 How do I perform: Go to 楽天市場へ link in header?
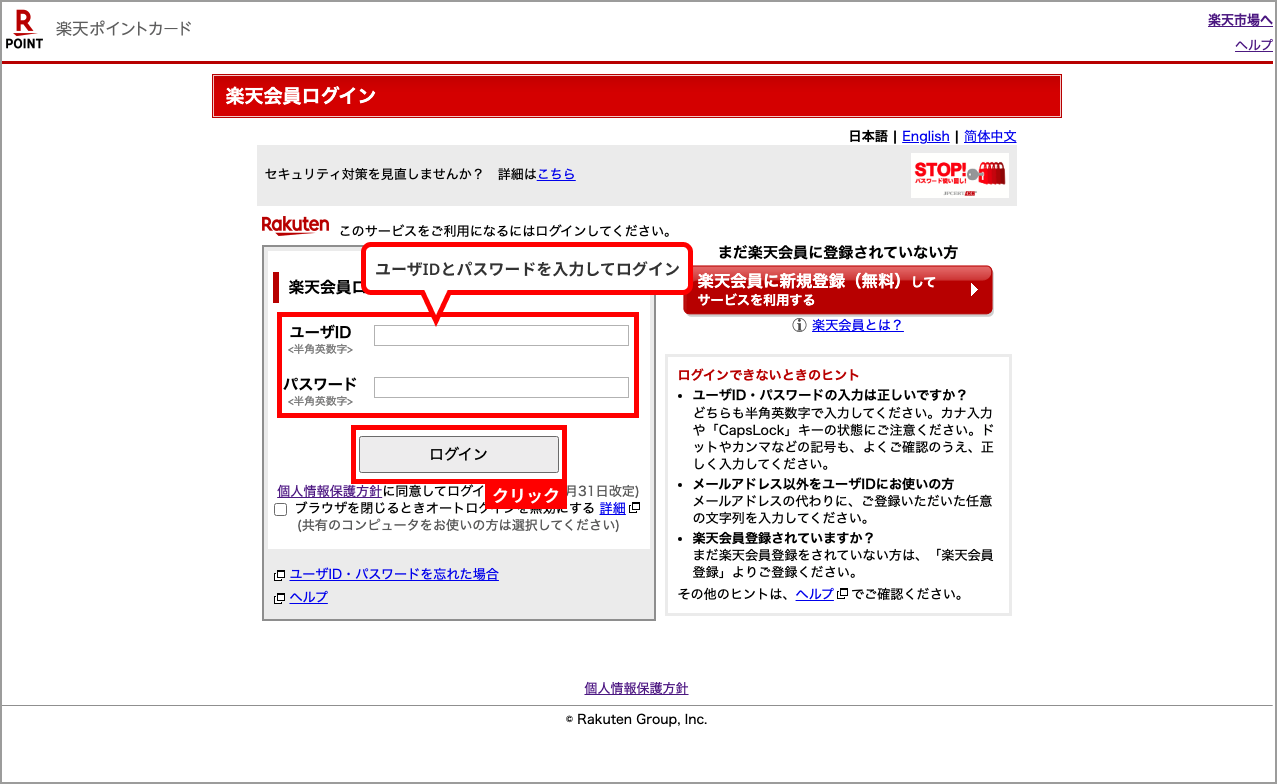(1240, 20)
